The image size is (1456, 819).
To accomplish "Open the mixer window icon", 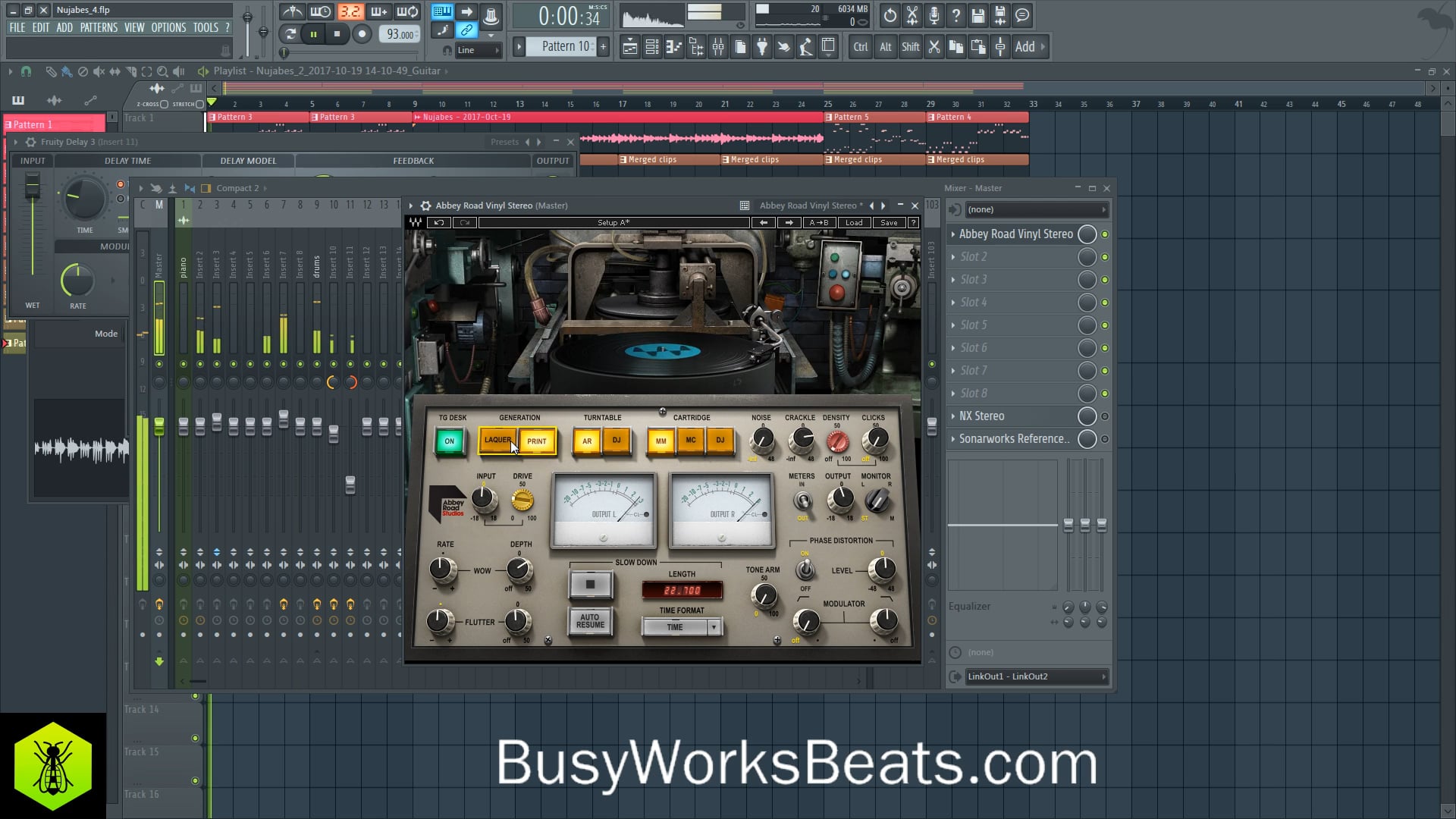I will (x=717, y=47).
